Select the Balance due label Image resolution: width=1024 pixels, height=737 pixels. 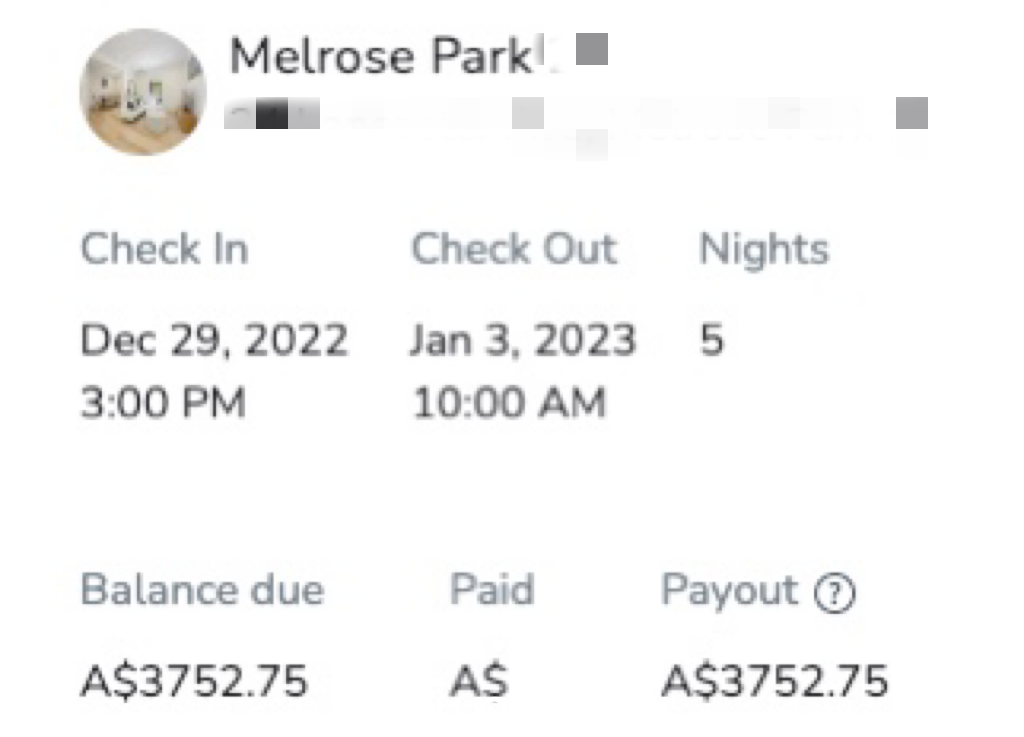pyautogui.click(x=202, y=589)
